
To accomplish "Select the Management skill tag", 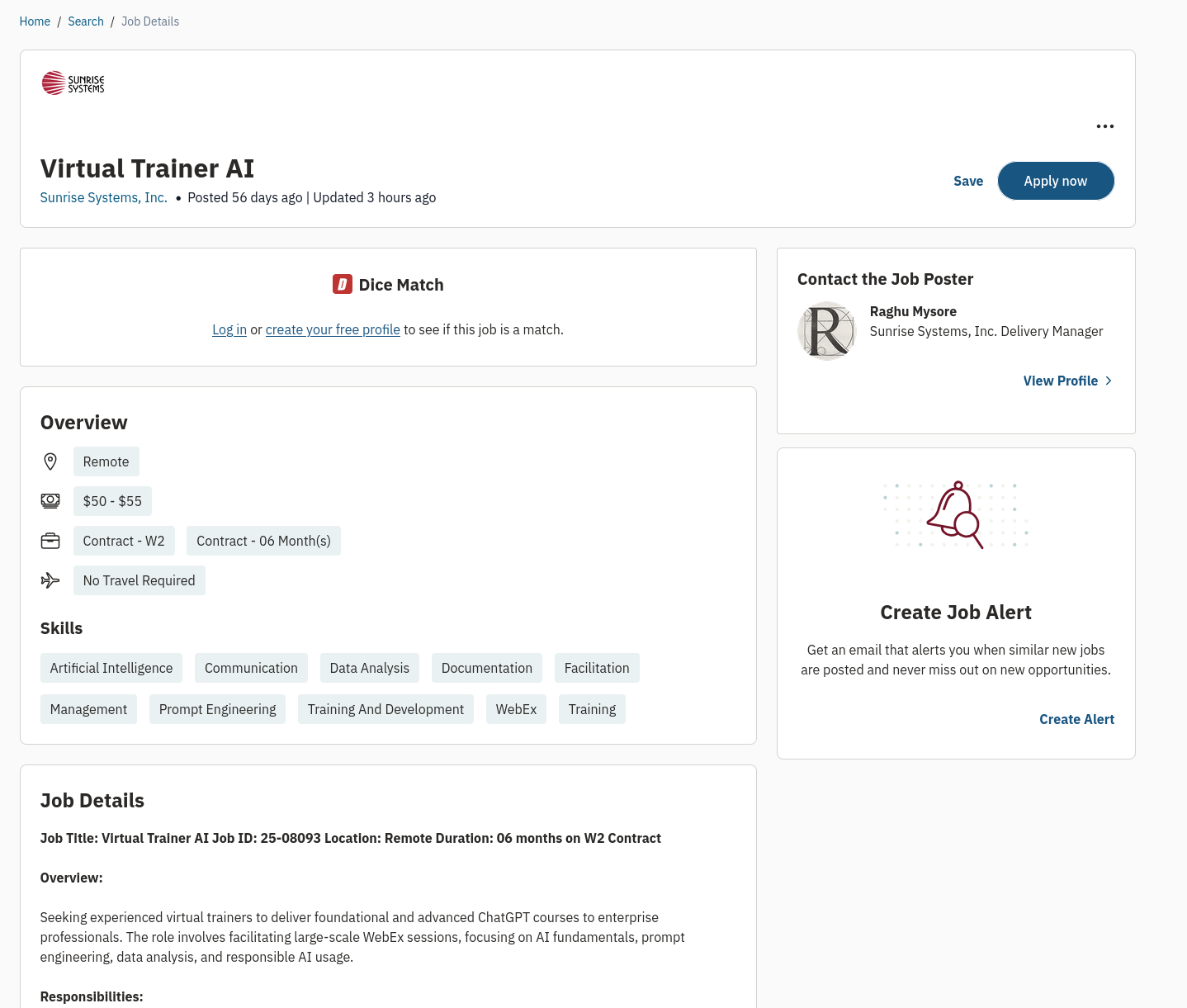I will (x=88, y=709).
